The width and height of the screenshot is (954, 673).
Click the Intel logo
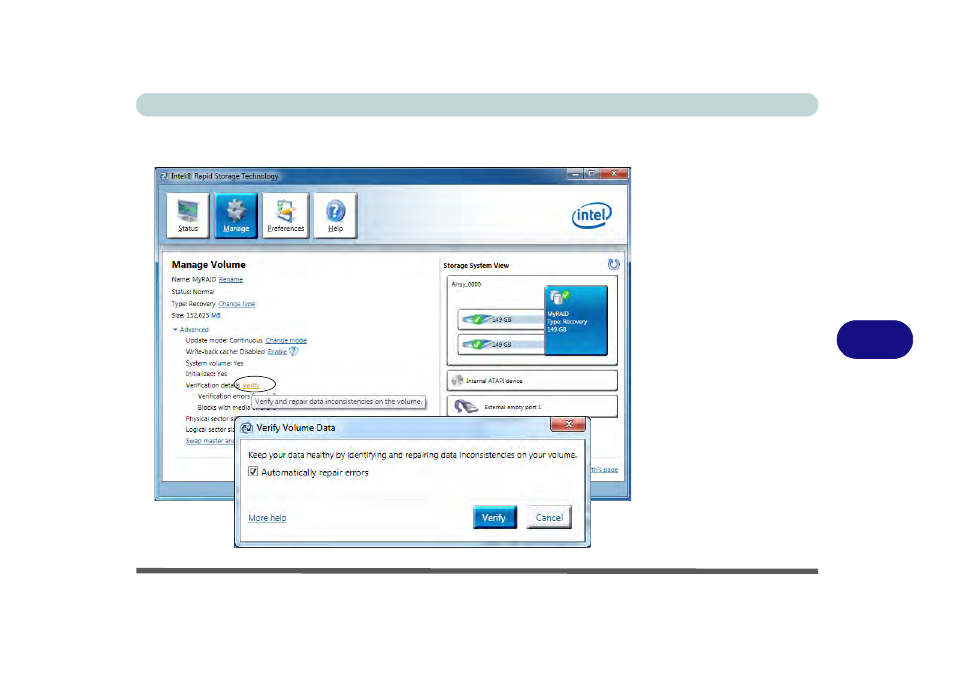pyautogui.click(x=591, y=215)
